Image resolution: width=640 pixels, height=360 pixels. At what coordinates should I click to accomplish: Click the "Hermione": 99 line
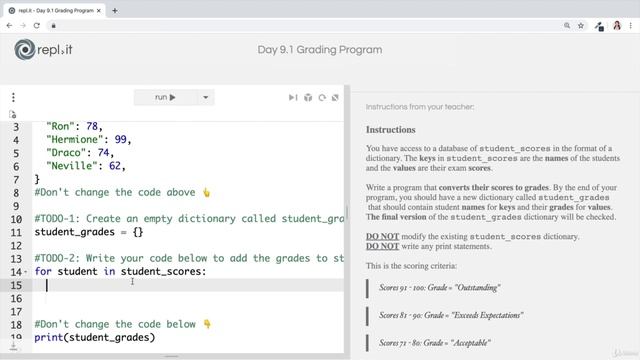pos(89,140)
